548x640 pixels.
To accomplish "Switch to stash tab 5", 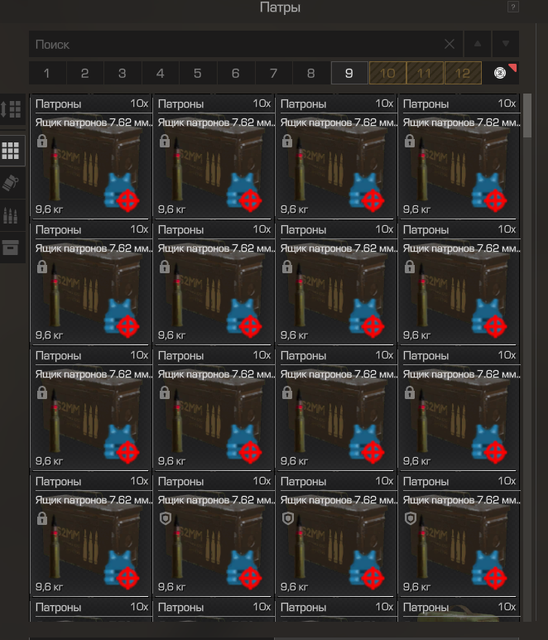I will coord(197,73).
